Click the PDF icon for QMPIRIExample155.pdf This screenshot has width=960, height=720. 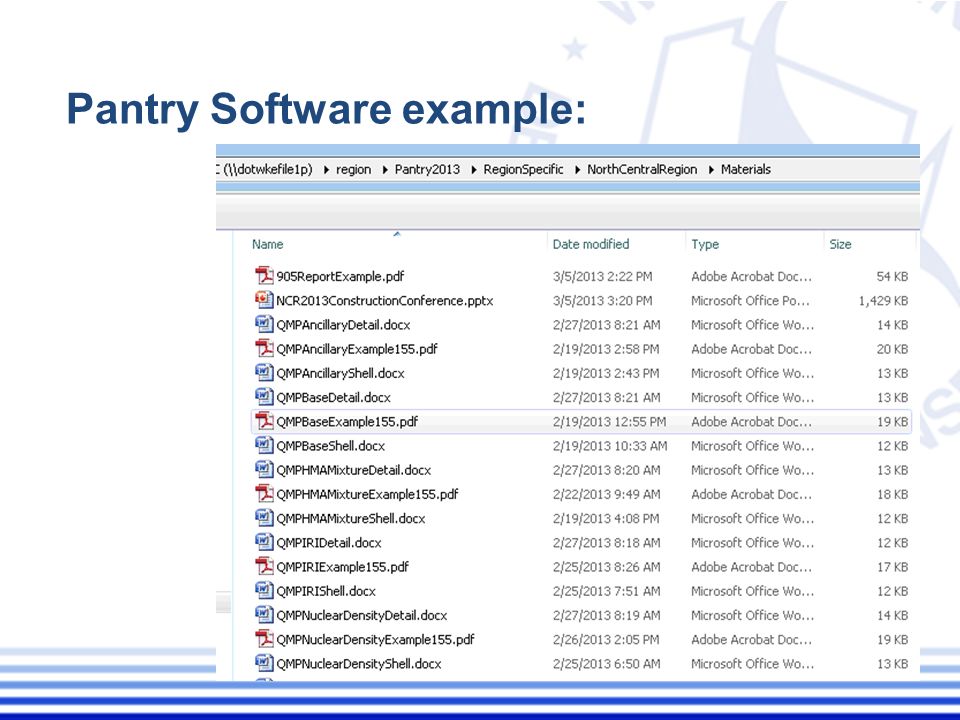tap(264, 566)
